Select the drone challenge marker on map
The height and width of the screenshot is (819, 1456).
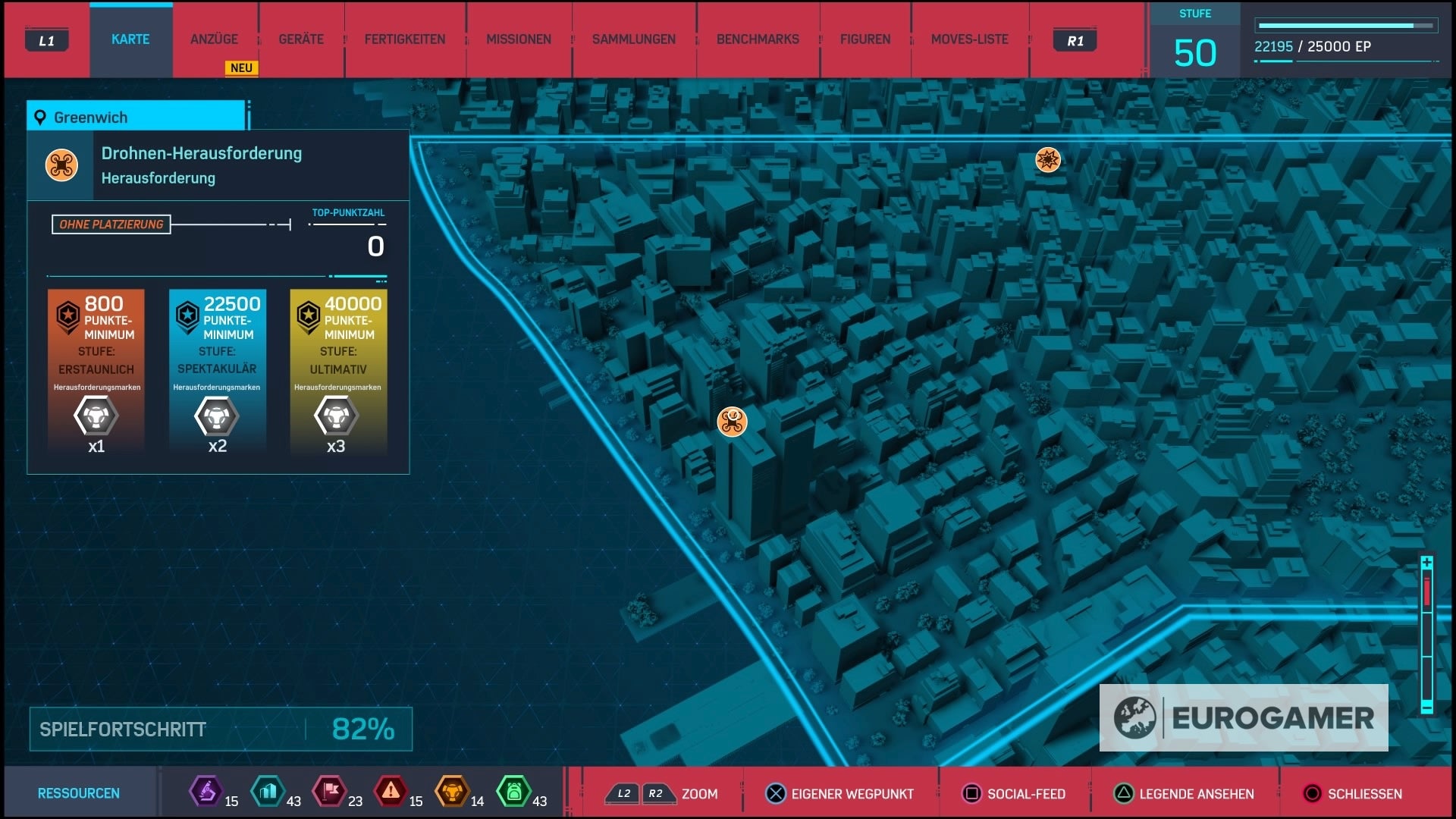[x=732, y=422]
